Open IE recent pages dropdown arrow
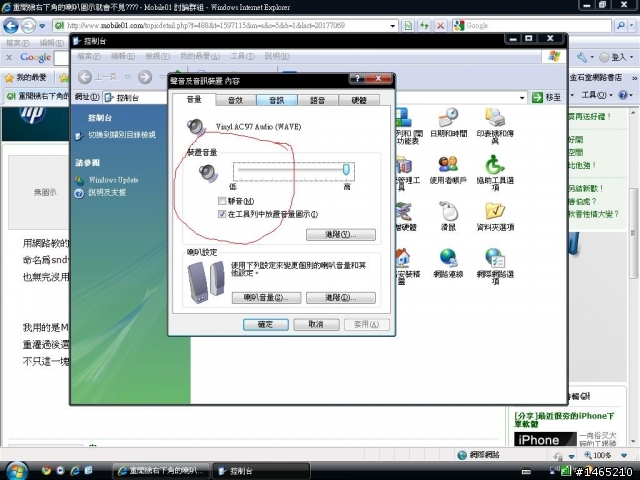Viewport: 640px width, 480px height. click(42, 26)
